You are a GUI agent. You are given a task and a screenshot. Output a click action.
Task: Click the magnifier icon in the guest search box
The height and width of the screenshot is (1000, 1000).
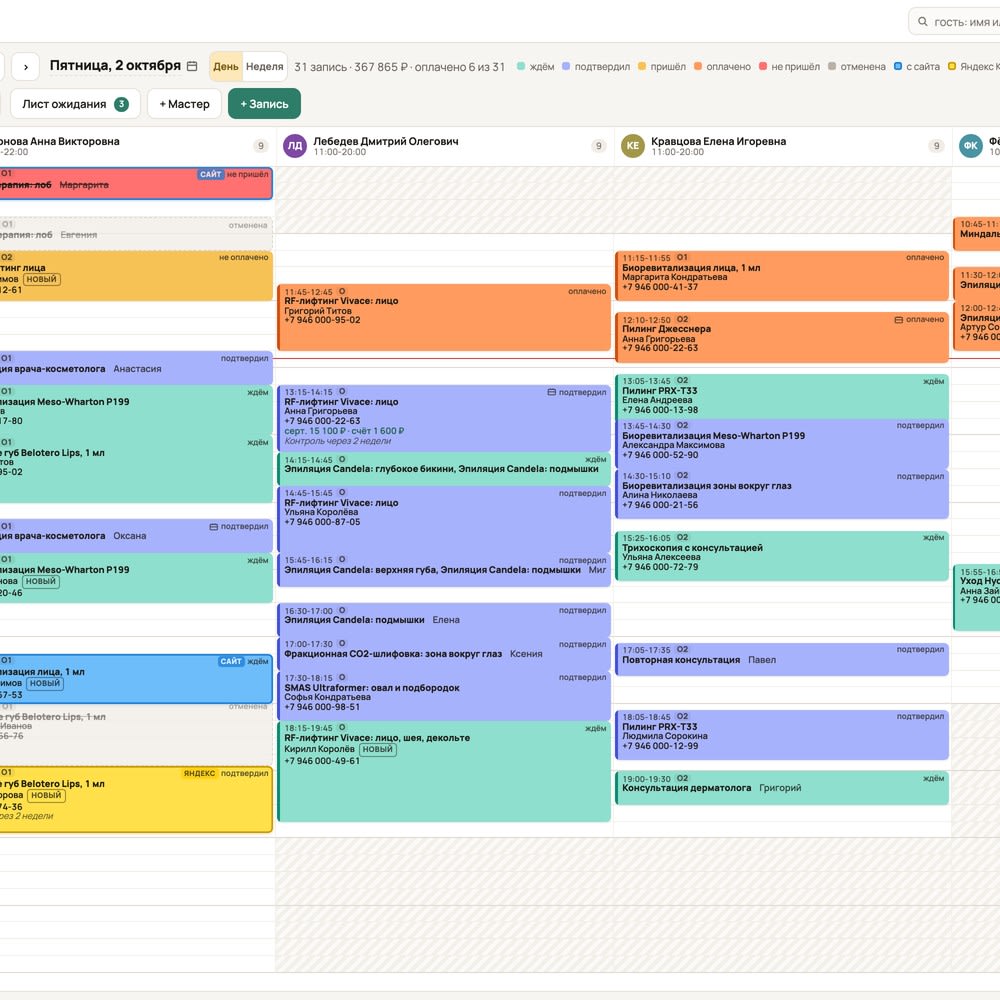923,22
